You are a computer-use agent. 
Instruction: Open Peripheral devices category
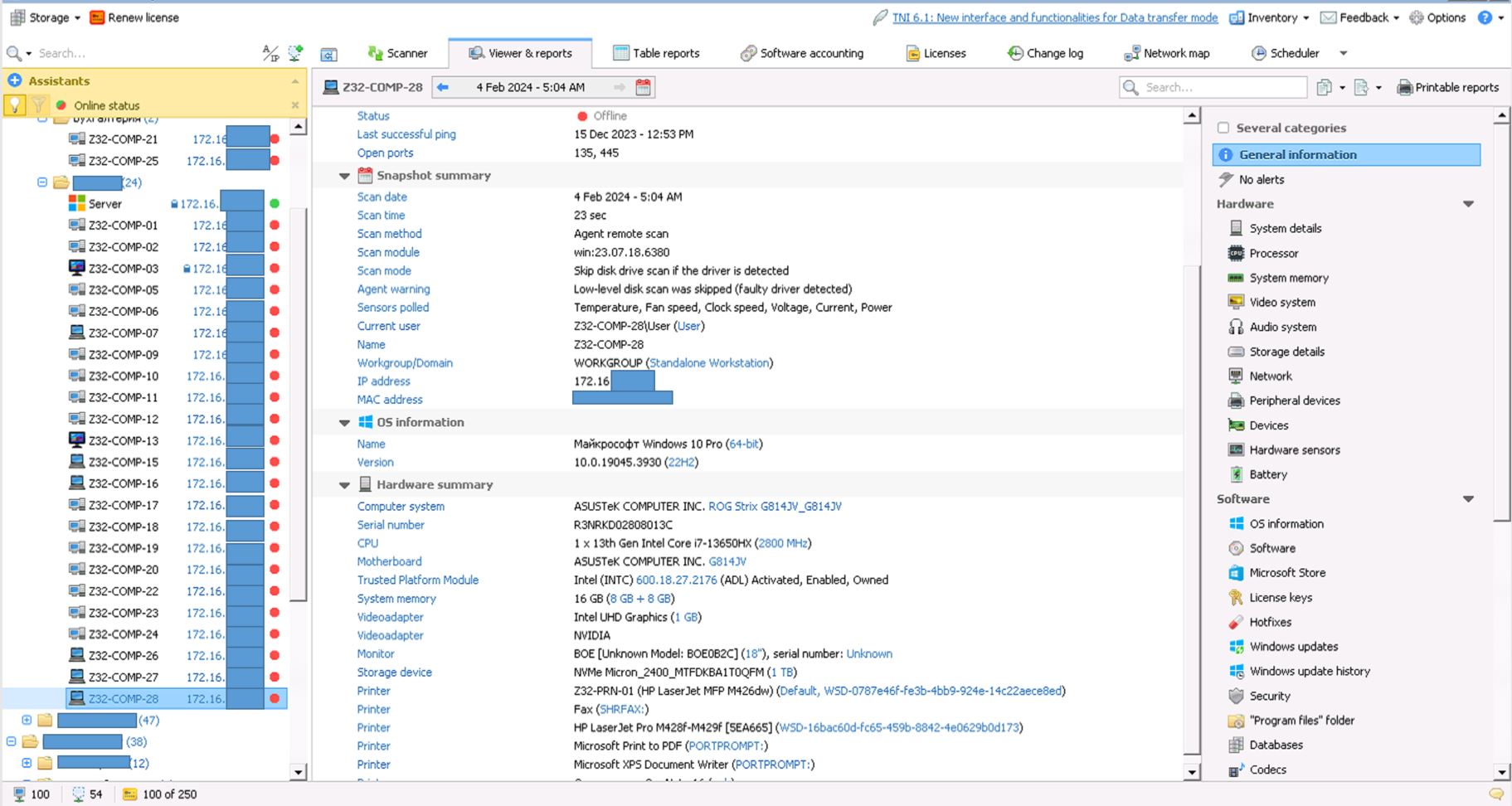[1284, 401]
